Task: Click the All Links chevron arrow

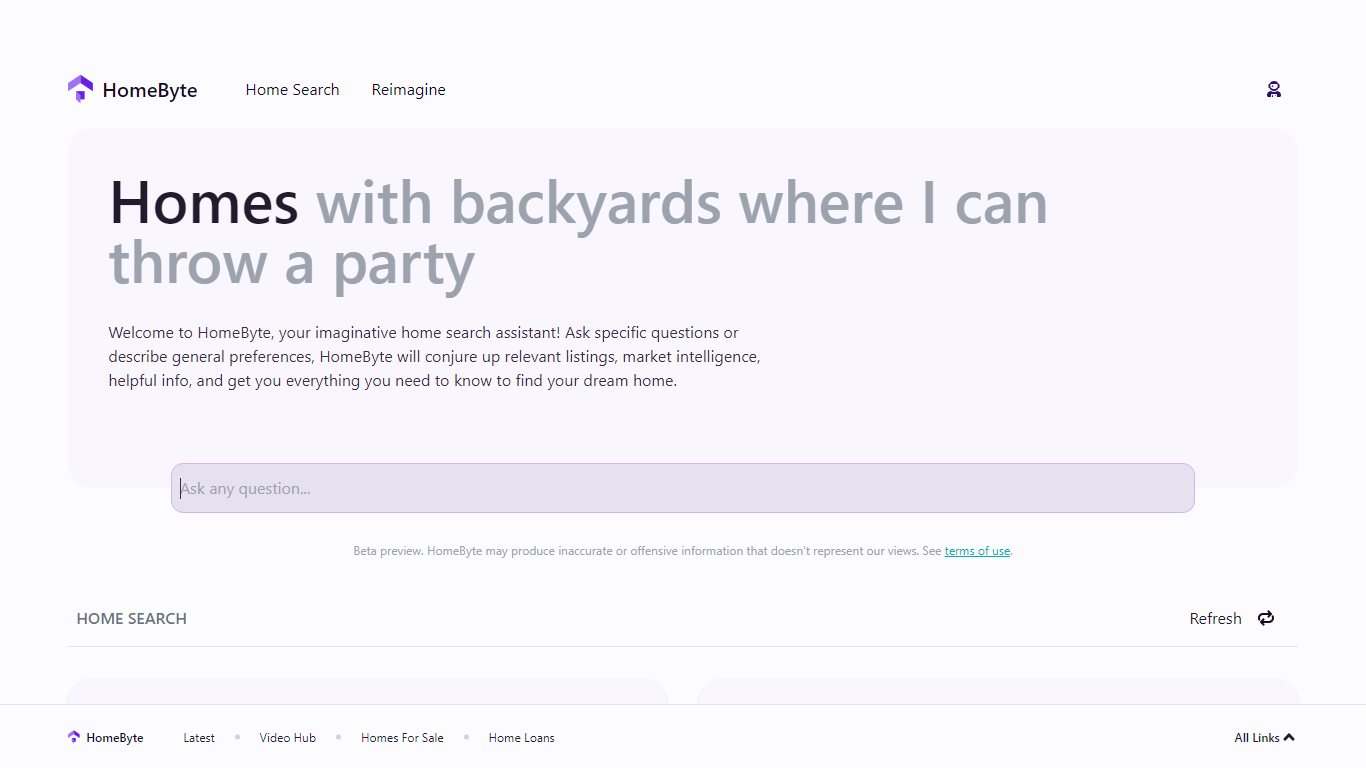Action: [1289, 738]
